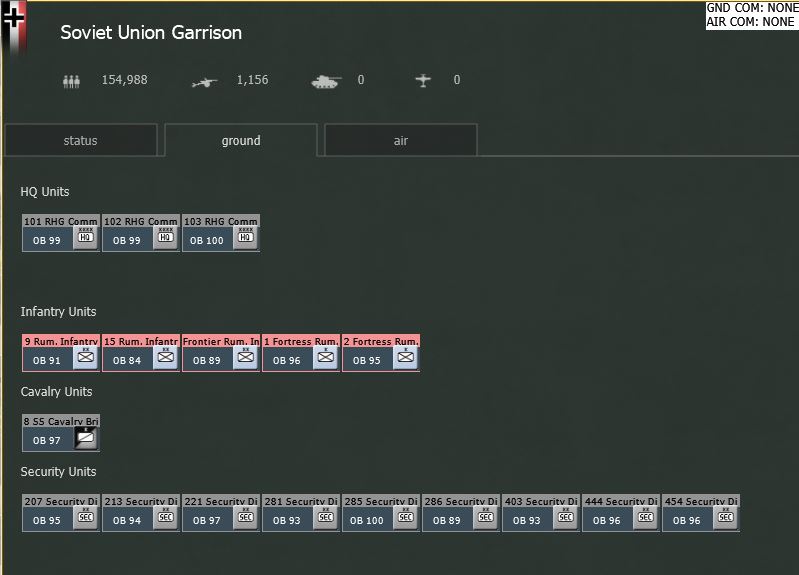Click the men count soldiers icon
This screenshot has height=575, width=799.
(71, 81)
